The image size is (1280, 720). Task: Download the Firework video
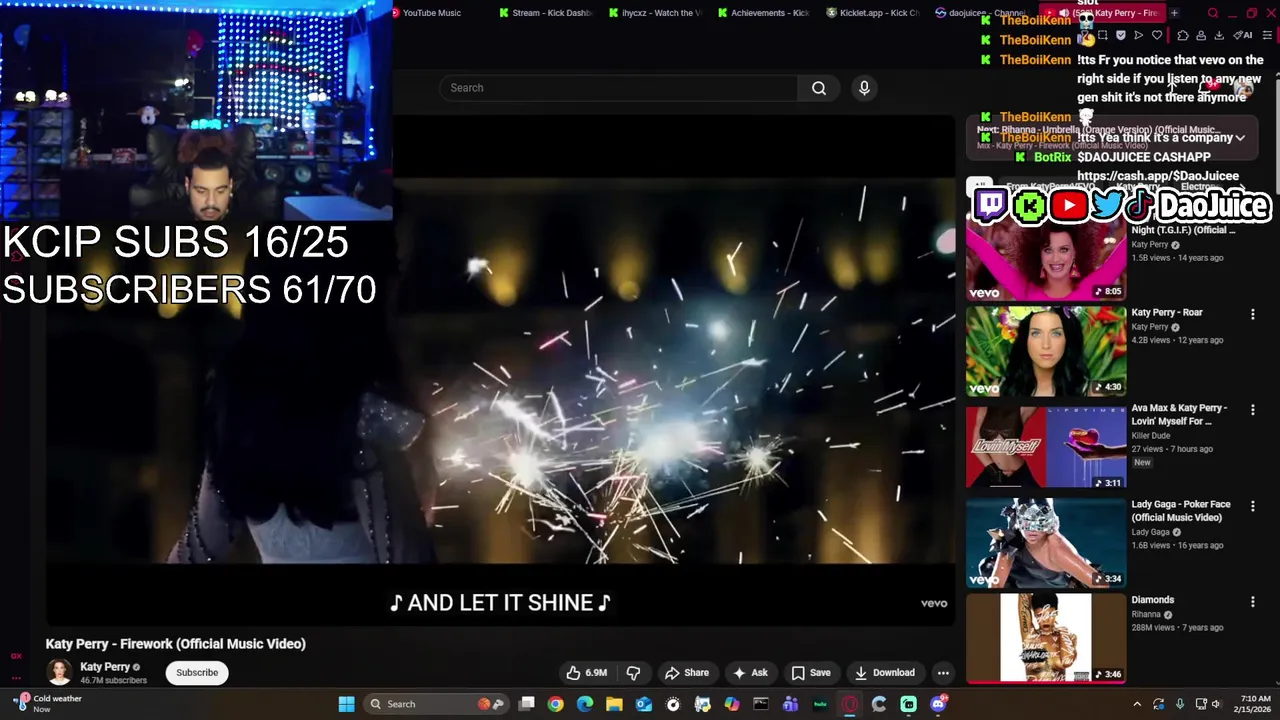coord(885,673)
